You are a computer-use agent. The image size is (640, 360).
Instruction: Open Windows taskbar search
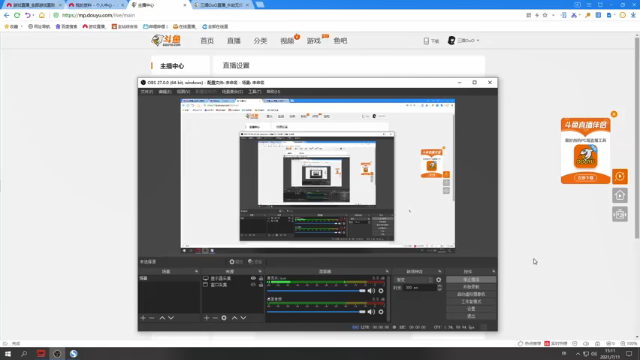(24, 353)
